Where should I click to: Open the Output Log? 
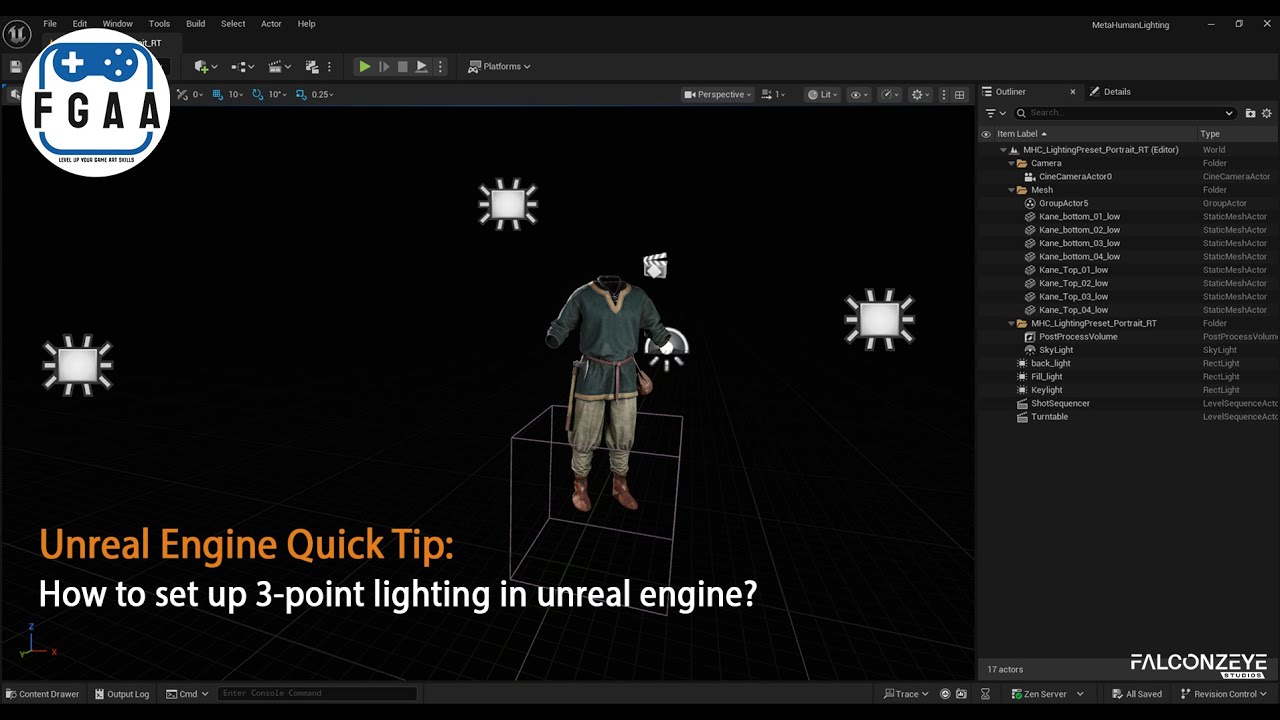[122, 694]
